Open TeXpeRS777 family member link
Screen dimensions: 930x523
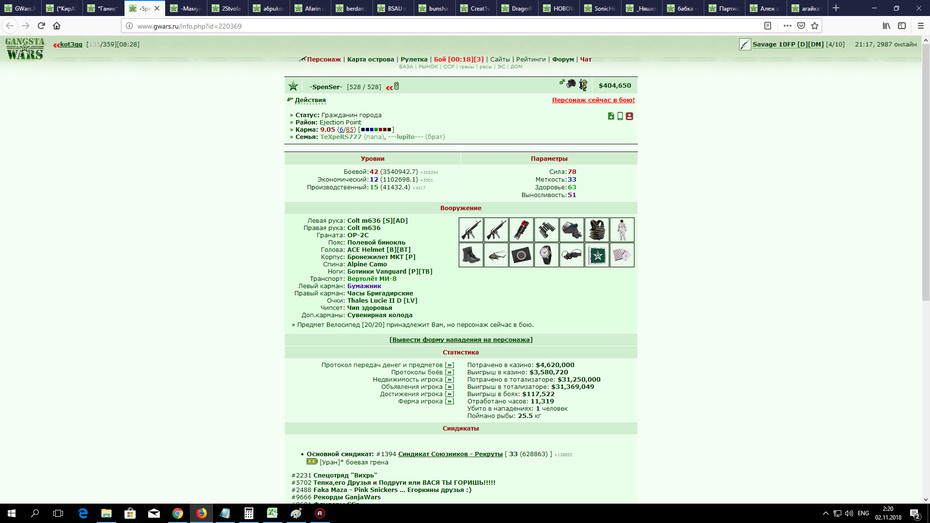[340, 137]
